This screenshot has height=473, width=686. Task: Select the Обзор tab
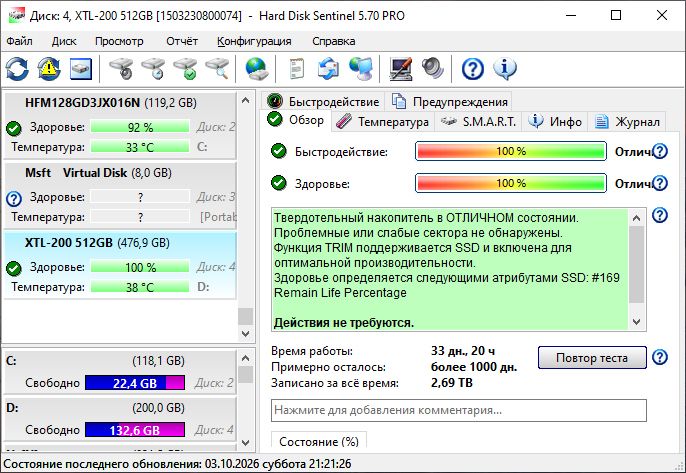click(x=296, y=120)
